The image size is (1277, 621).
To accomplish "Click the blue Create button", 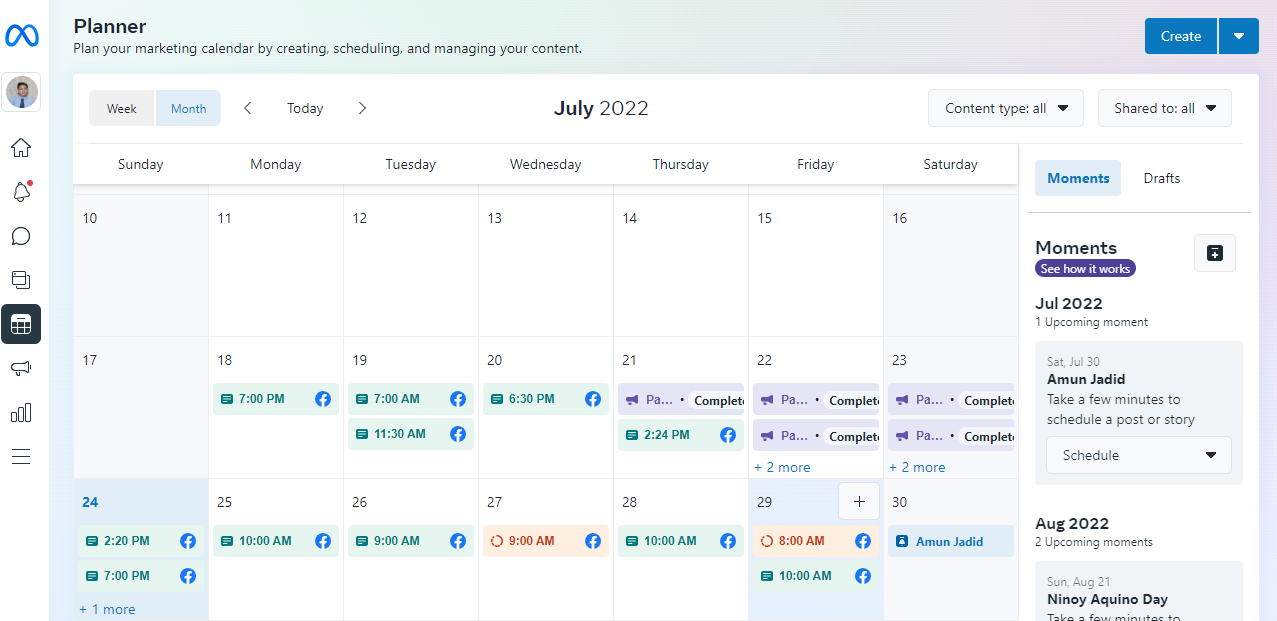I will pyautogui.click(x=1180, y=36).
